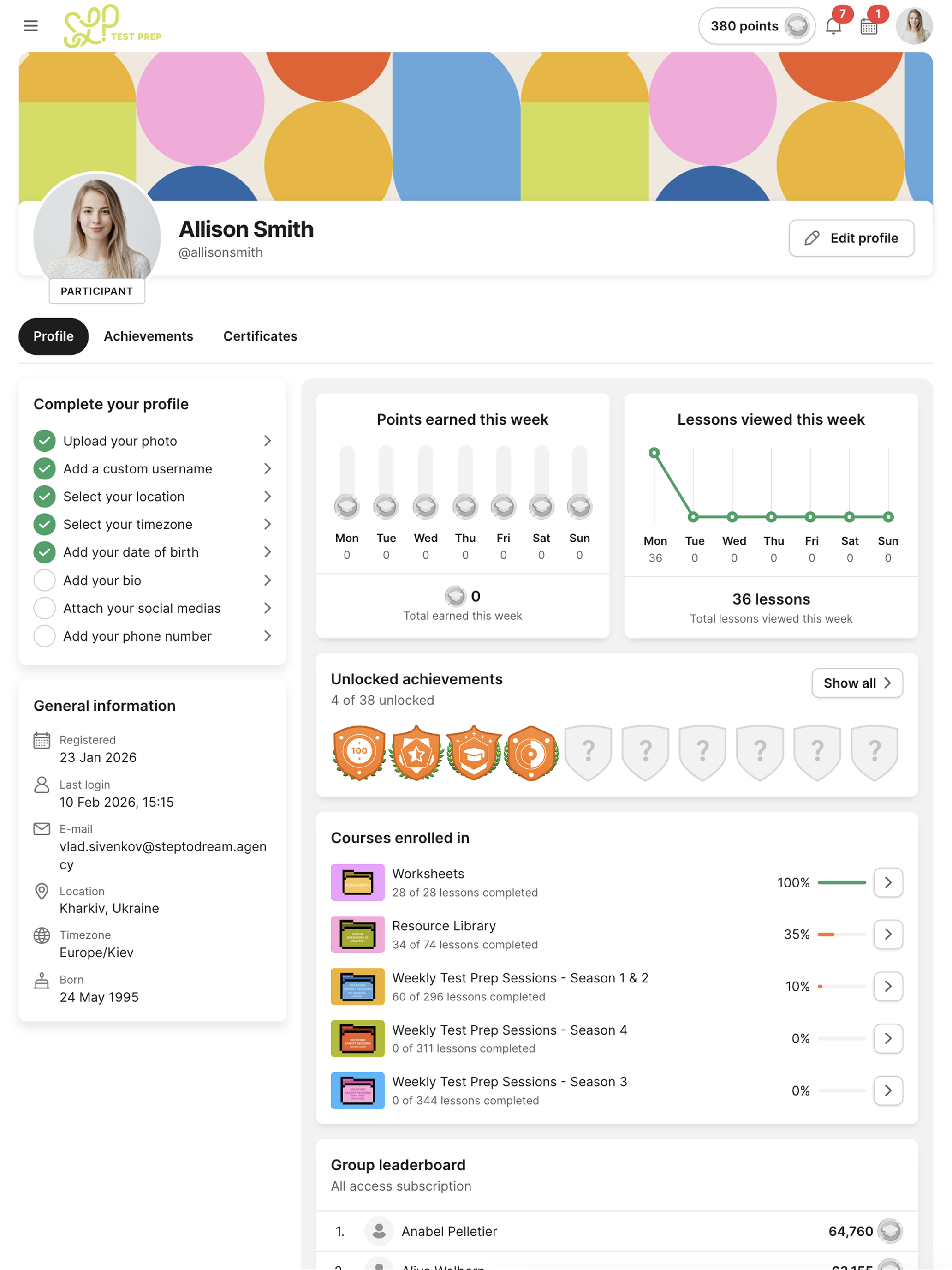Expand the Select your timezone chevron

[x=268, y=524]
